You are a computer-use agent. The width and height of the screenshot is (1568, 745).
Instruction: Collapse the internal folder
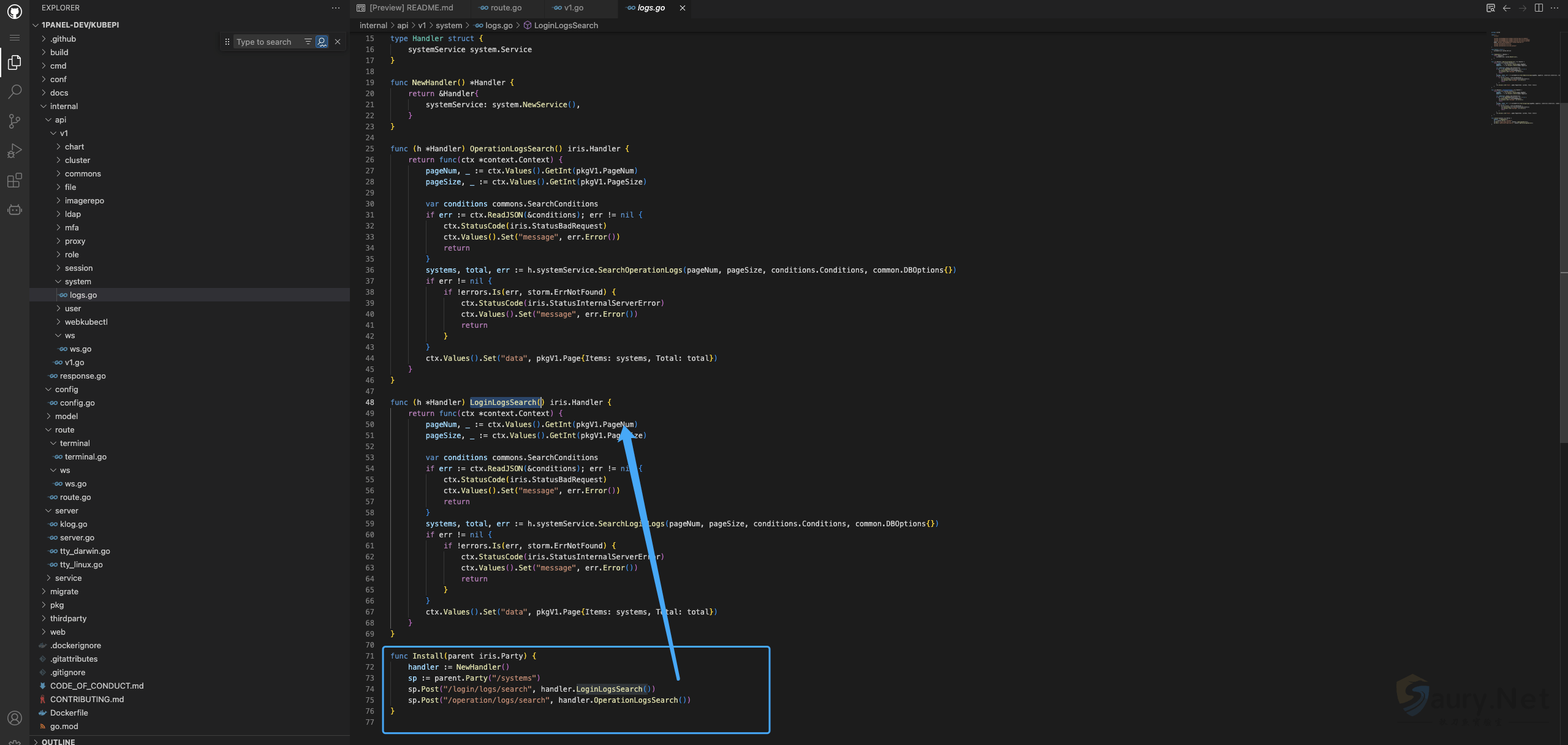click(x=64, y=106)
